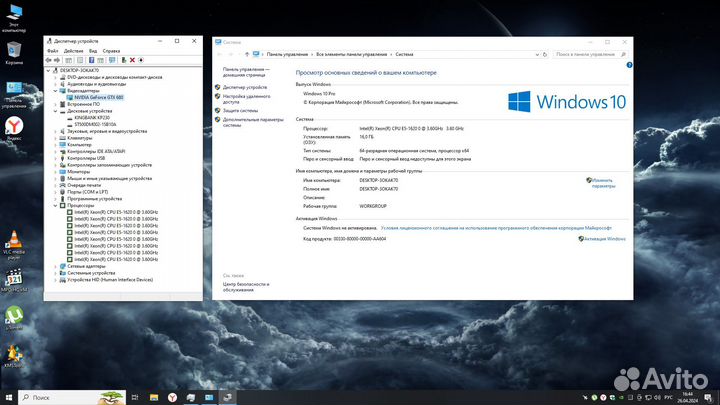Viewport: 720px width, 405px height.
Task: Click the clock showing 26.04.2024
Action: [x=687, y=398]
